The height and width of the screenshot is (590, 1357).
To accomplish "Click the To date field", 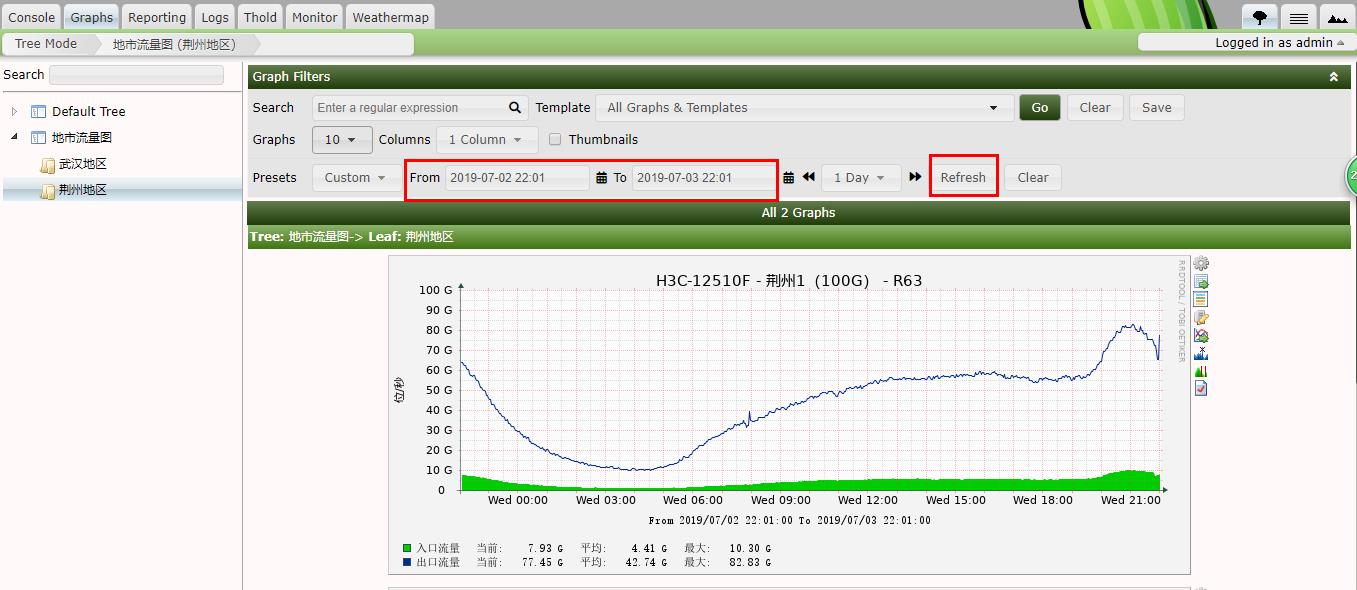I will (704, 178).
